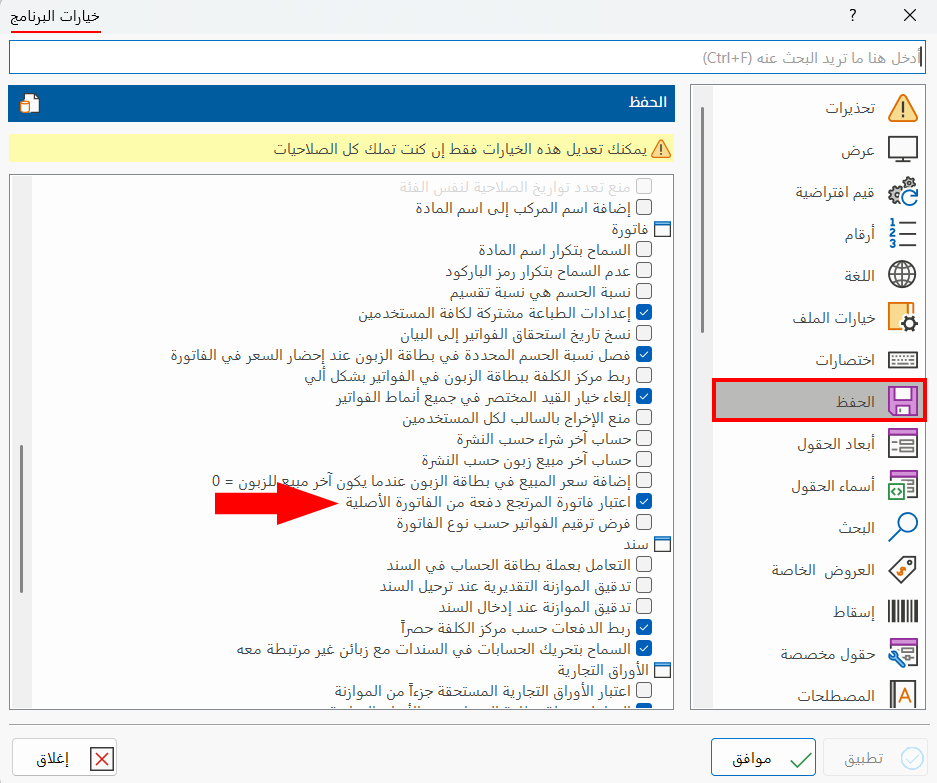Screen dimensions: 937x783
Task: Collapse the فاتورة section
Action: pyautogui.click(x=663, y=228)
